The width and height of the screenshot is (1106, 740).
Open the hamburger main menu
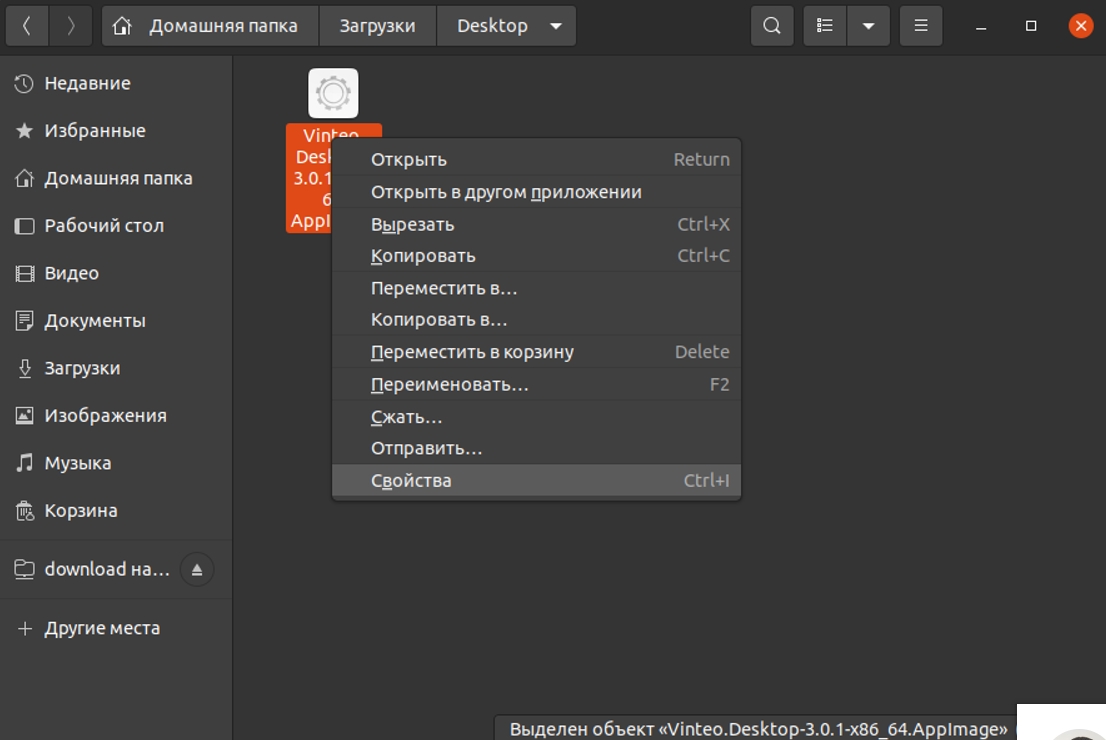pyautogui.click(x=921, y=26)
